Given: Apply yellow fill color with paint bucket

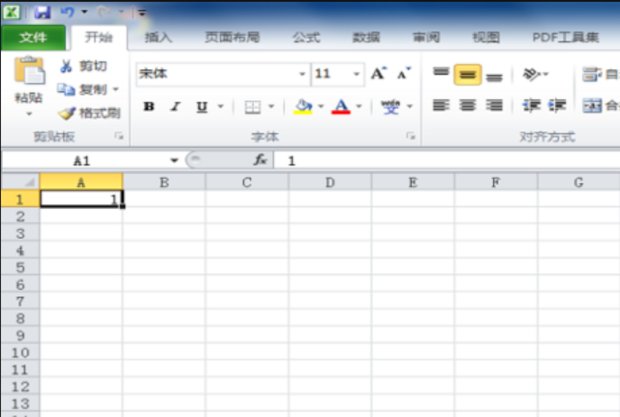Looking at the screenshot, I should (303, 106).
